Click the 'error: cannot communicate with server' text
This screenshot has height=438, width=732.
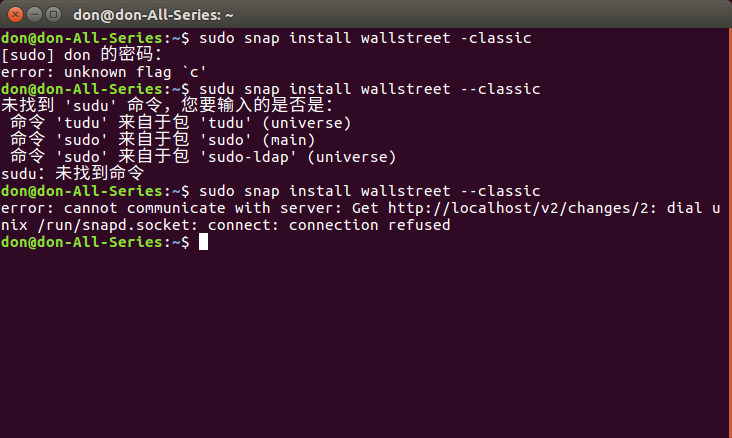point(171,208)
